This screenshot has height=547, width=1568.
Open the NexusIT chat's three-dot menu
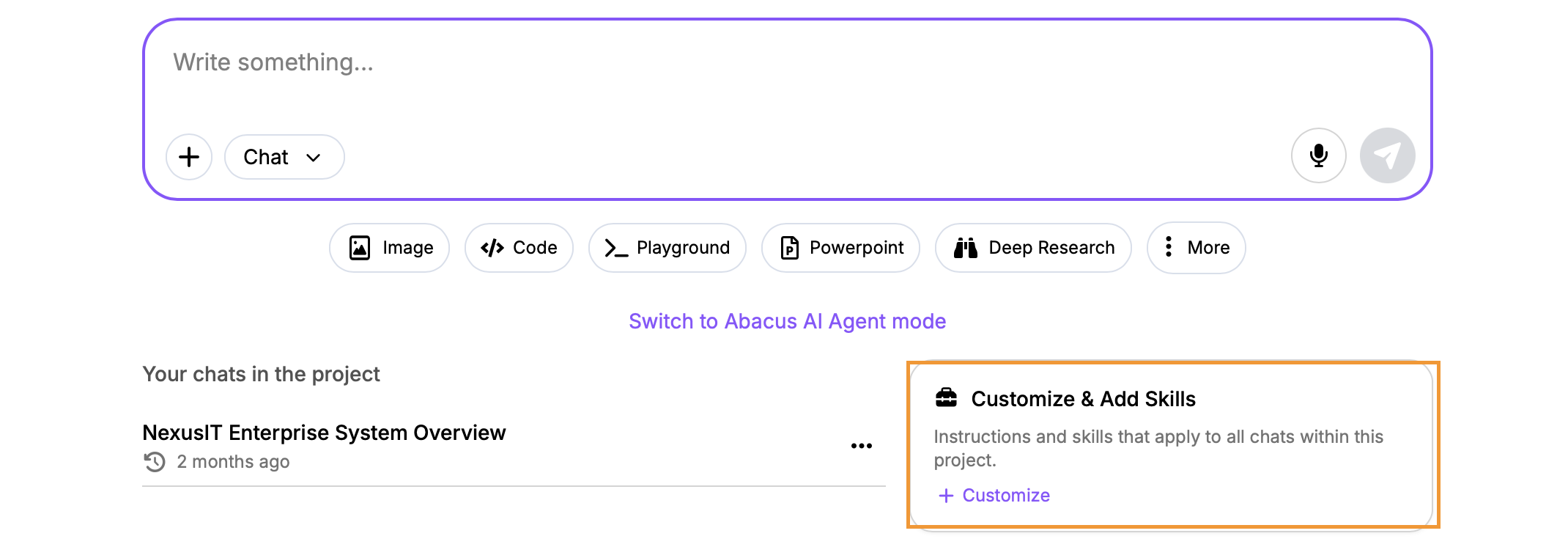[861, 446]
